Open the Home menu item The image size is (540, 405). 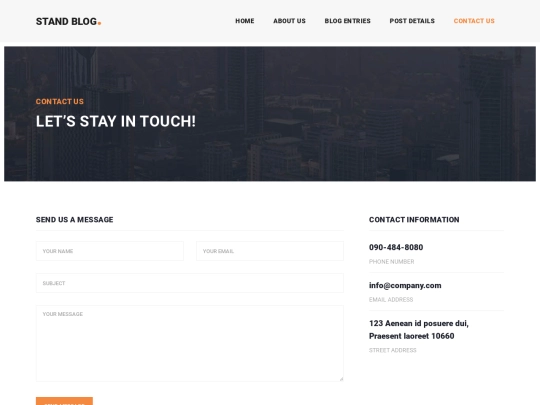(x=245, y=21)
